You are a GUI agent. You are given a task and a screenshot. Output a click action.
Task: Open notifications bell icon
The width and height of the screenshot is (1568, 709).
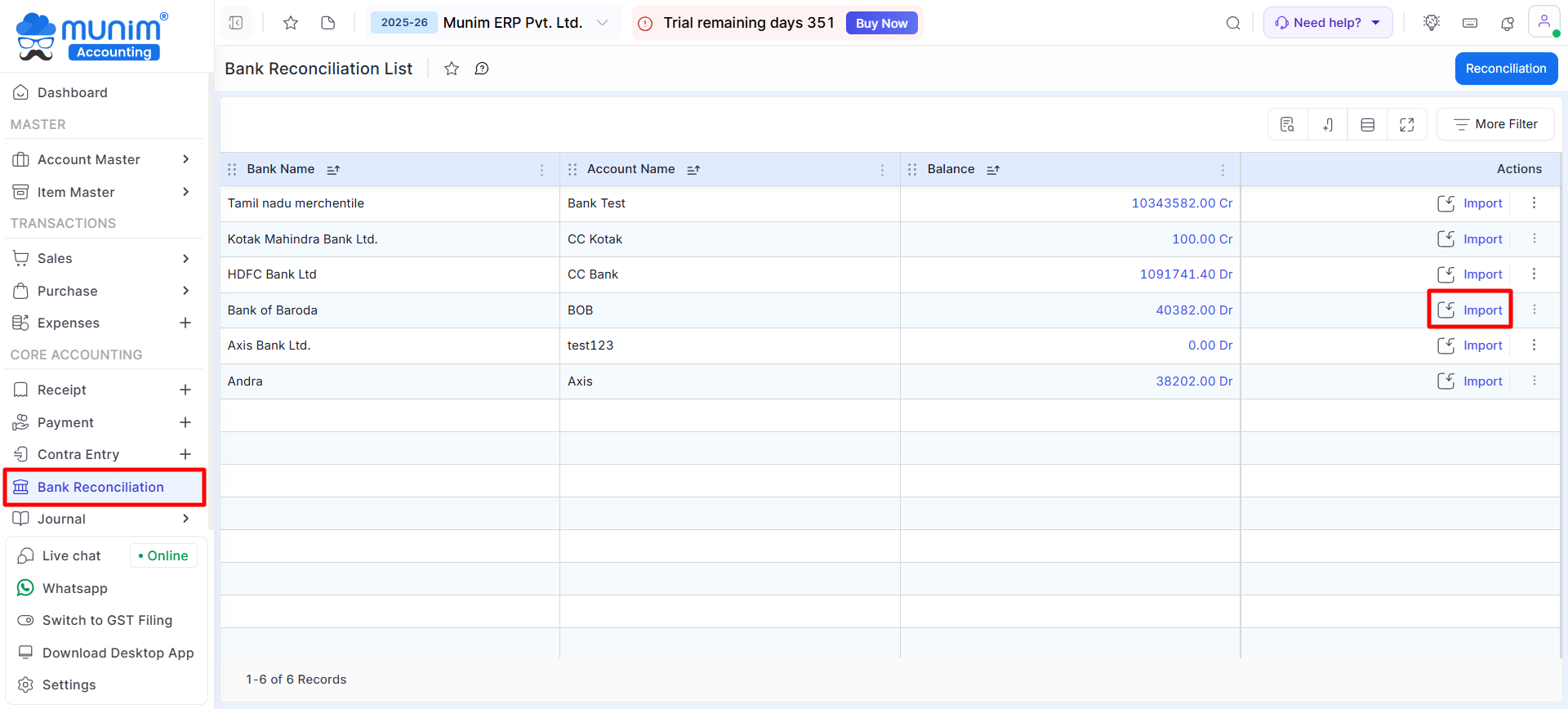point(1508,23)
